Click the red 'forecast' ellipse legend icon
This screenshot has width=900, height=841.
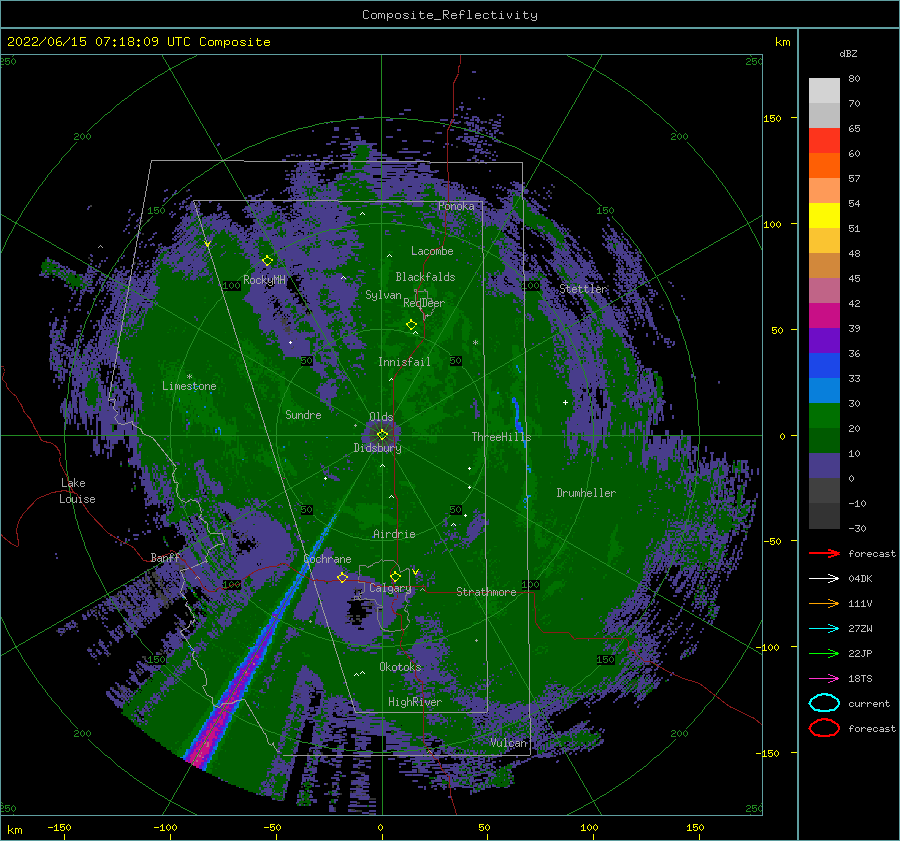[824, 728]
